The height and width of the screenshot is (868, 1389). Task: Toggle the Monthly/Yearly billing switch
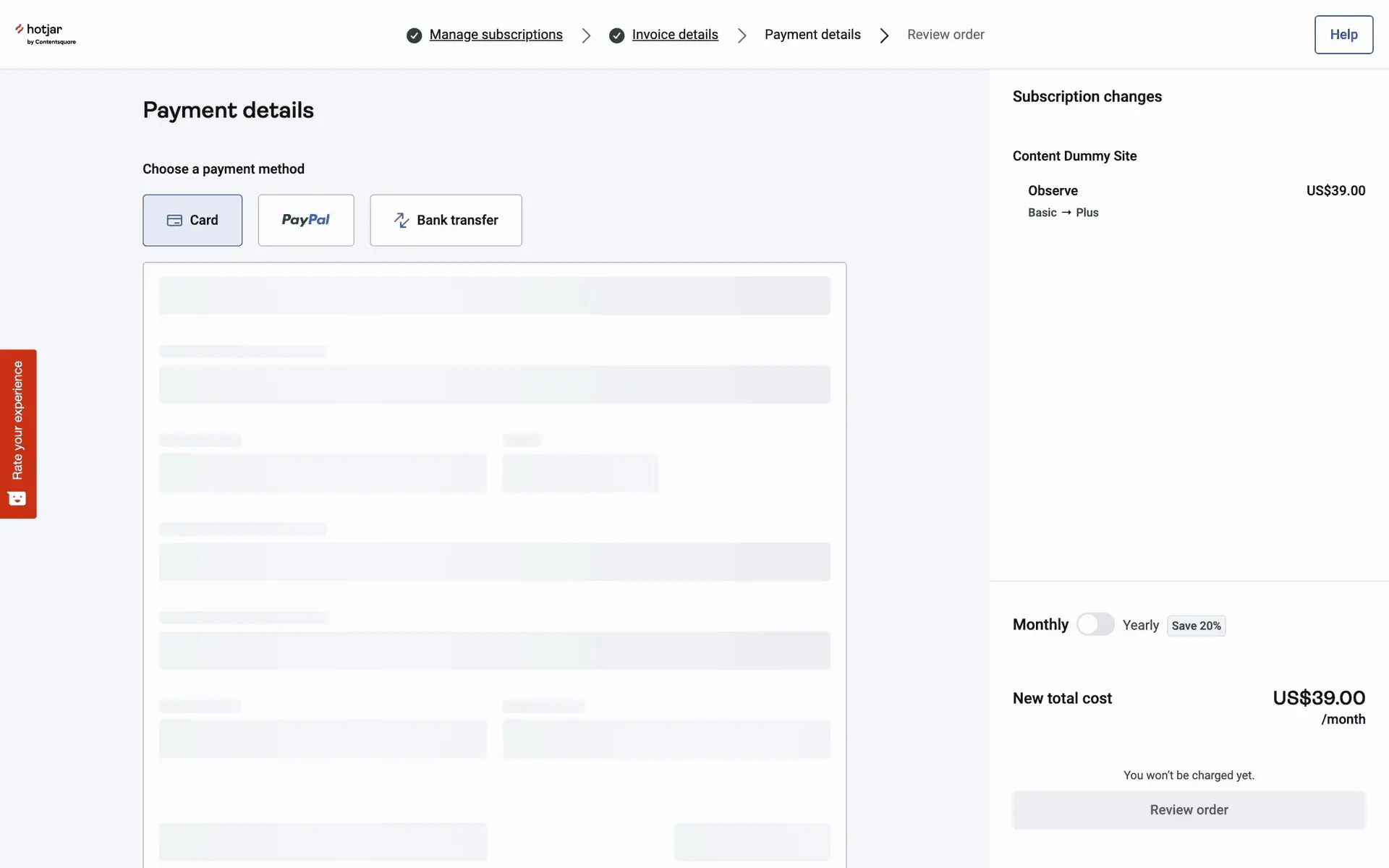[1095, 624]
